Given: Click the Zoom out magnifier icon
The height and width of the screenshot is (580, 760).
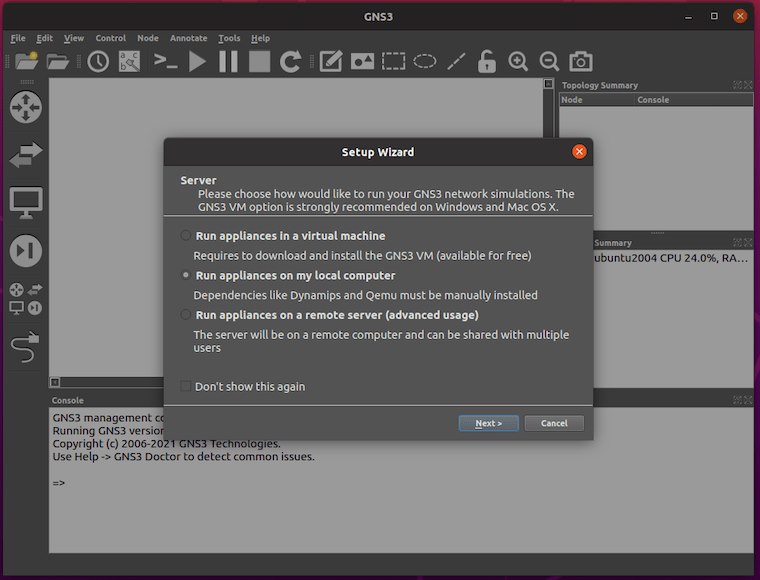Looking at the screenshot, I should [549, 62].
